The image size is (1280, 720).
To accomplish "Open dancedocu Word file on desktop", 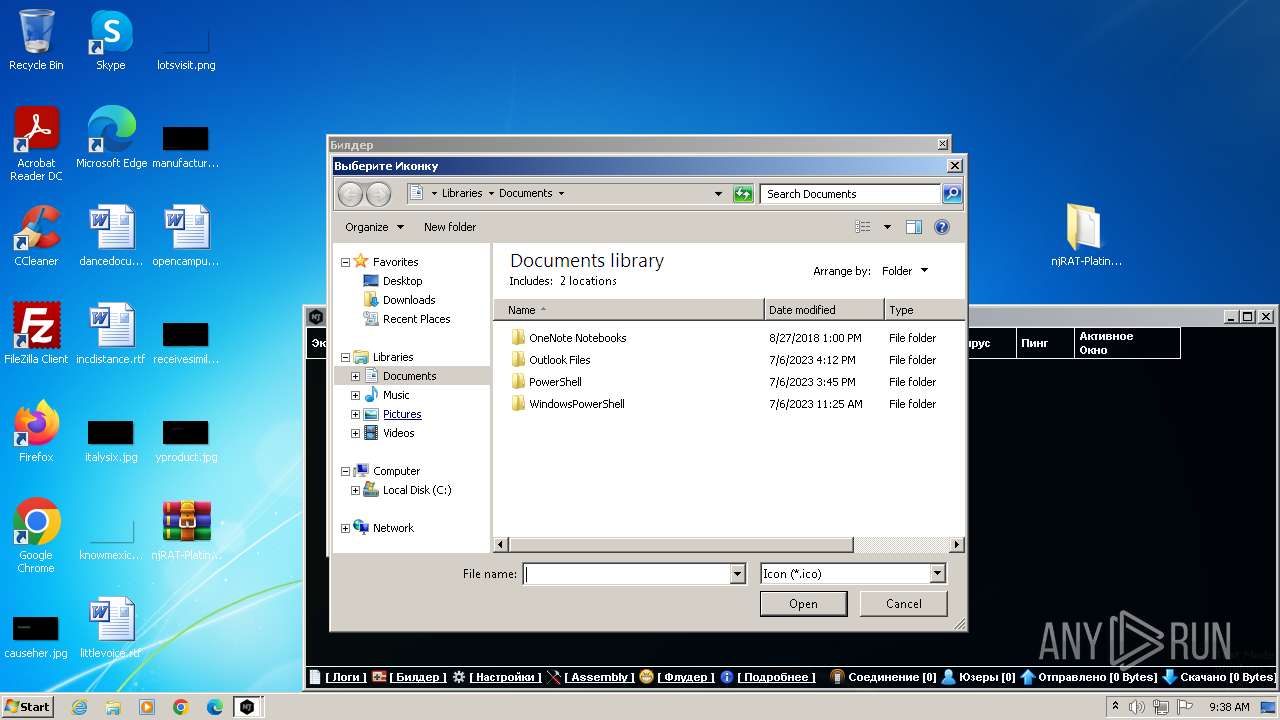I will click(x=111, y=236).
